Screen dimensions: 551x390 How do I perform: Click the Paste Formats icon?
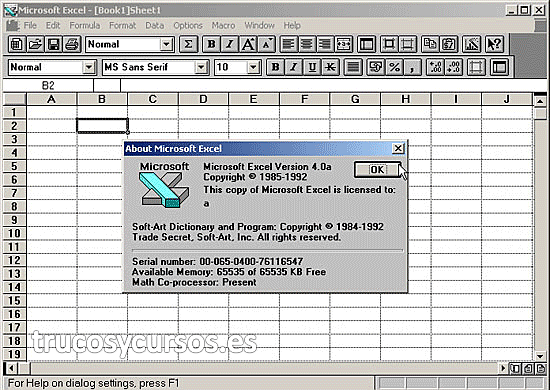(449, 44)
